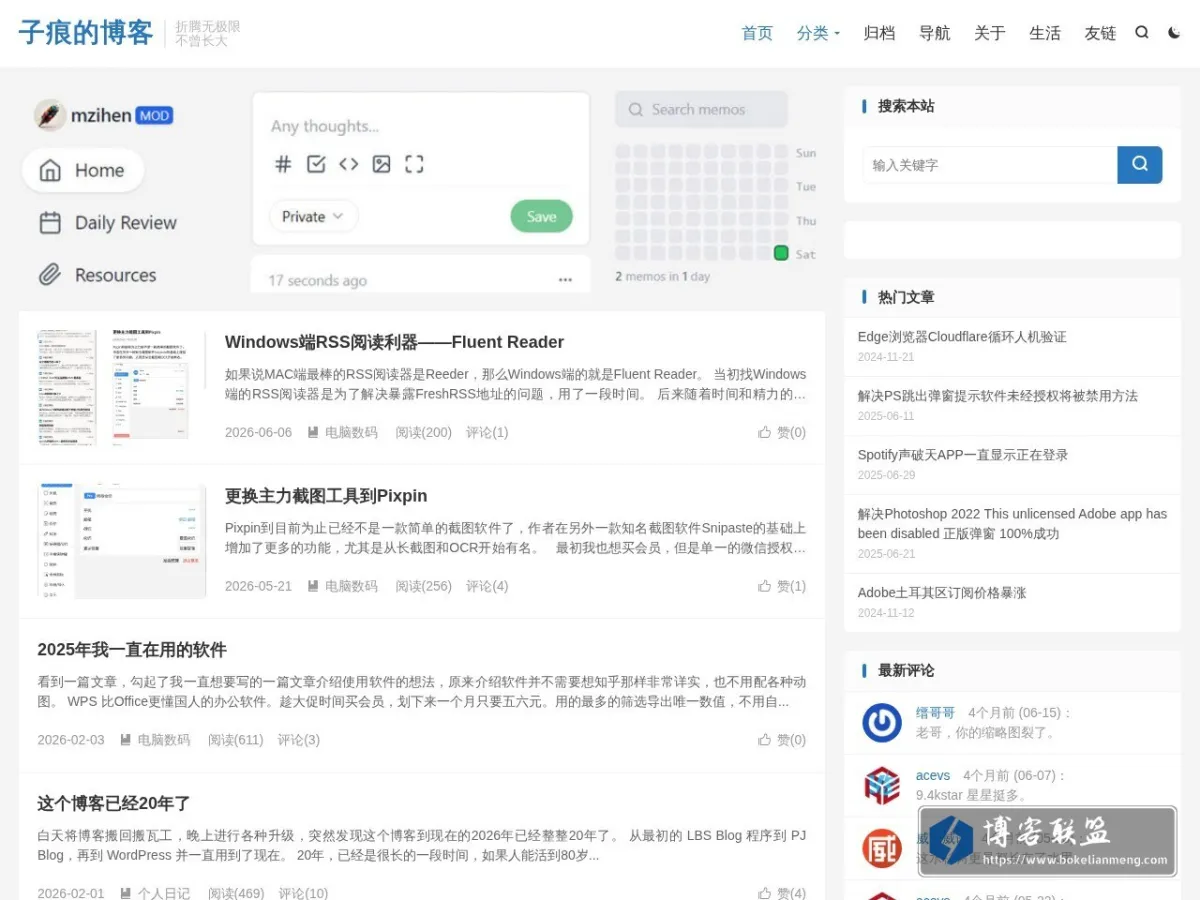
Task: Click the mzihen avatar image
Action: point(50,115)
